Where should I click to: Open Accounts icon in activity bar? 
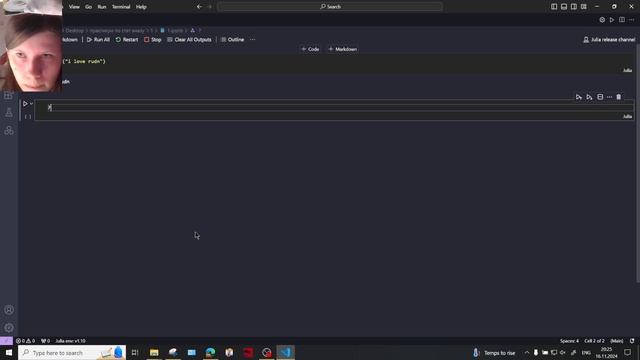[x=9, y=310]
